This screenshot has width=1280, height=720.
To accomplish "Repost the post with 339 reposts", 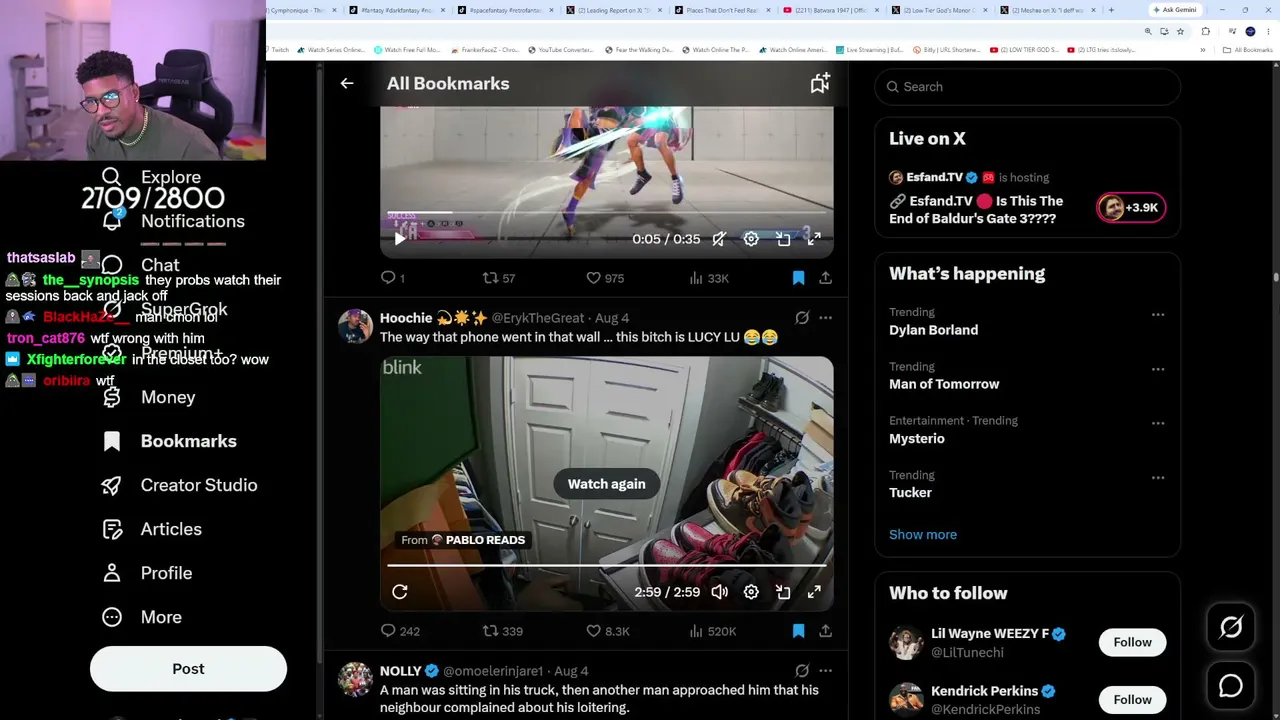I will [503, 631].
